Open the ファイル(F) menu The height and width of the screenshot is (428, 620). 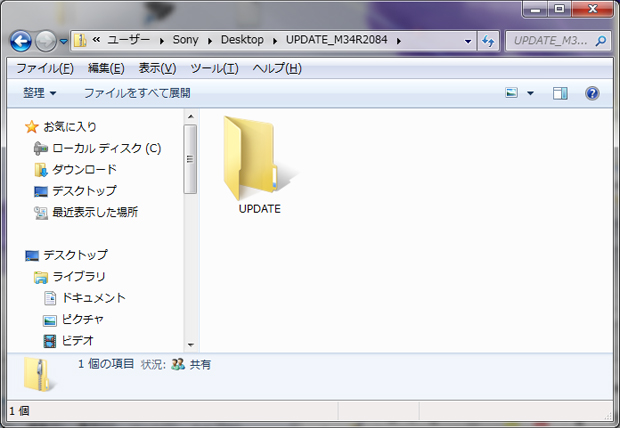click(x=45, y=68)
